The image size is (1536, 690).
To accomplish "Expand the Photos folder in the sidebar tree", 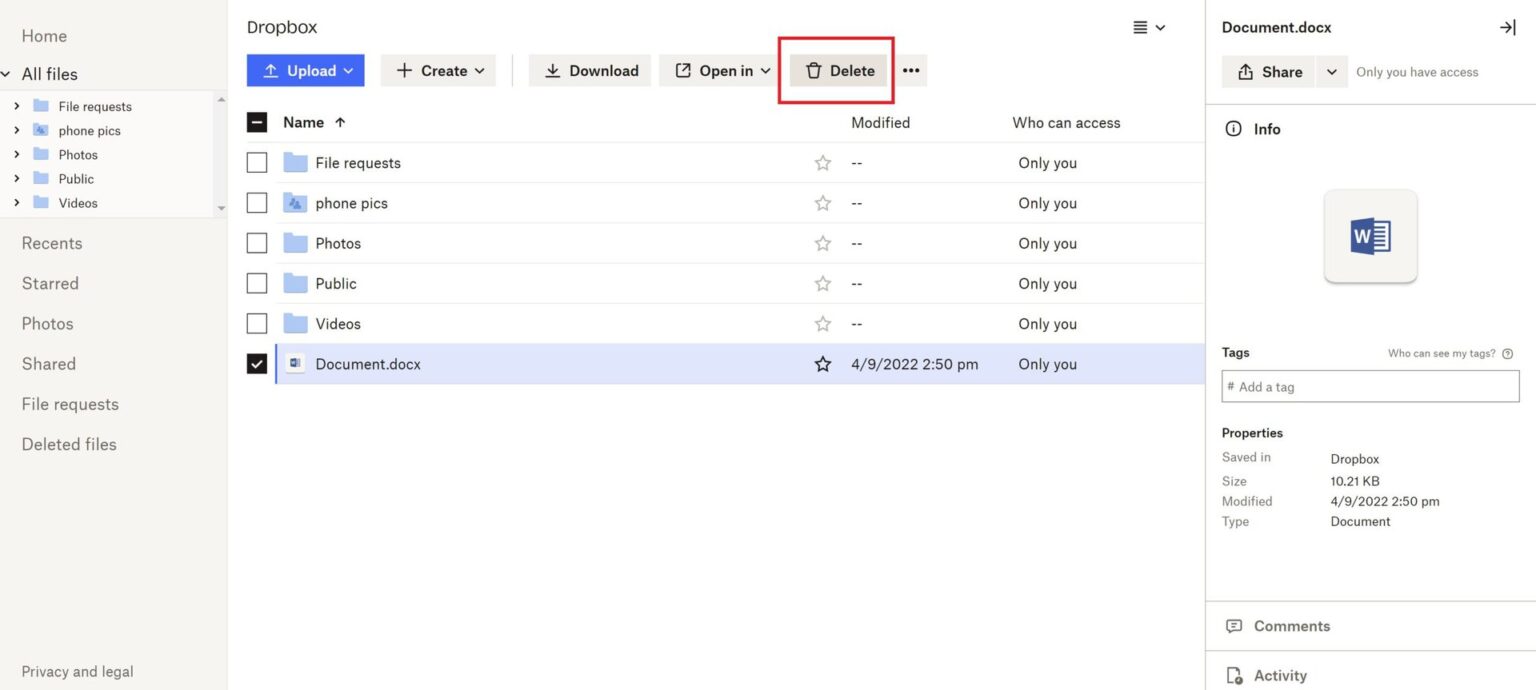I will point(18,154).
